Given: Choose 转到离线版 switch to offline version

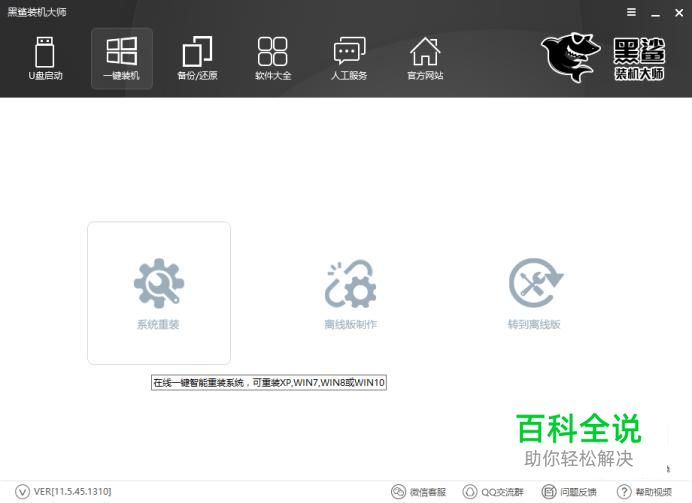Looking at the screenshot, I should point(534,294).
